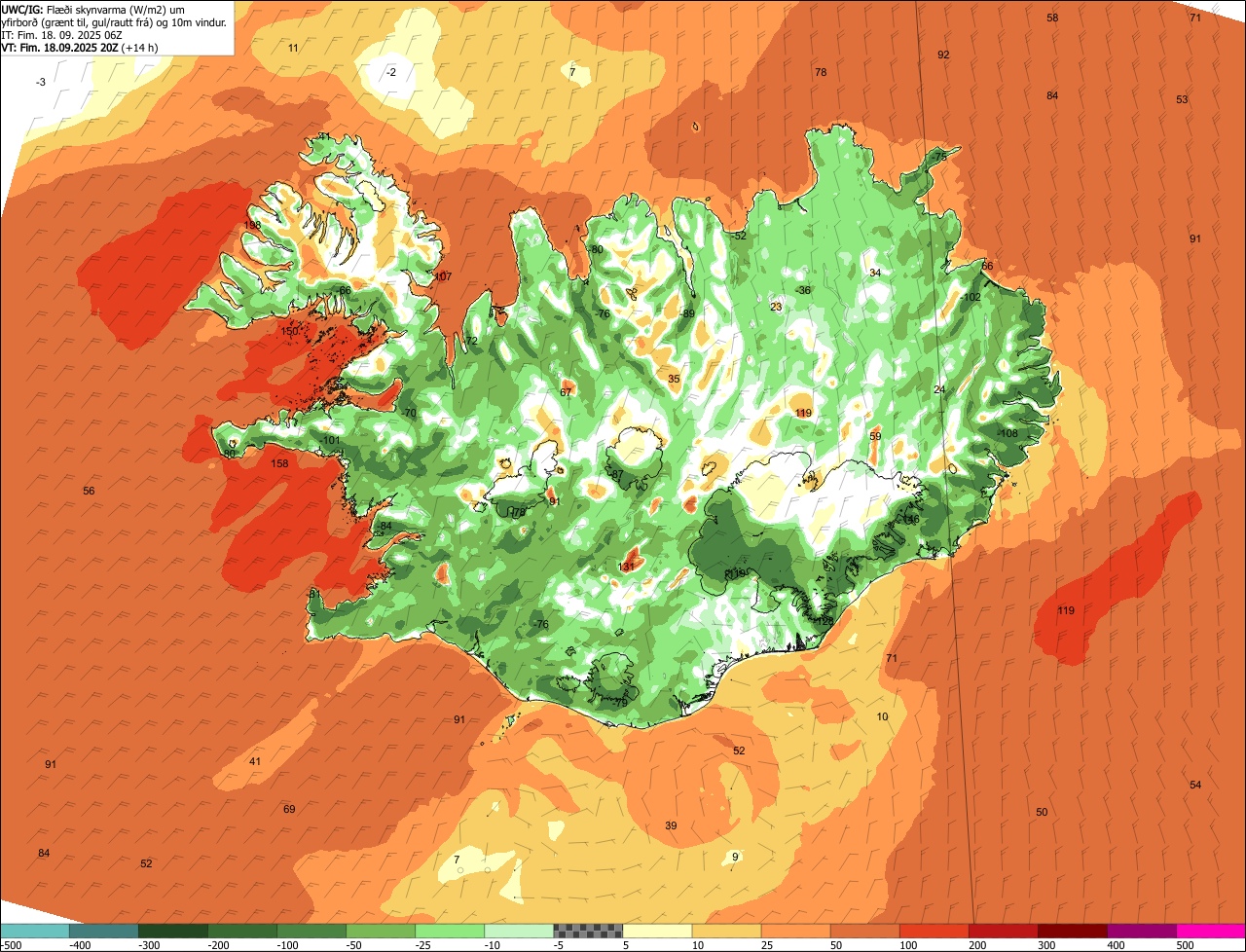The height and width of the screenshot is (952, 1246).
Task: Click the light teal -500 to -400 legend swatch
Action: tap(35, 931)
